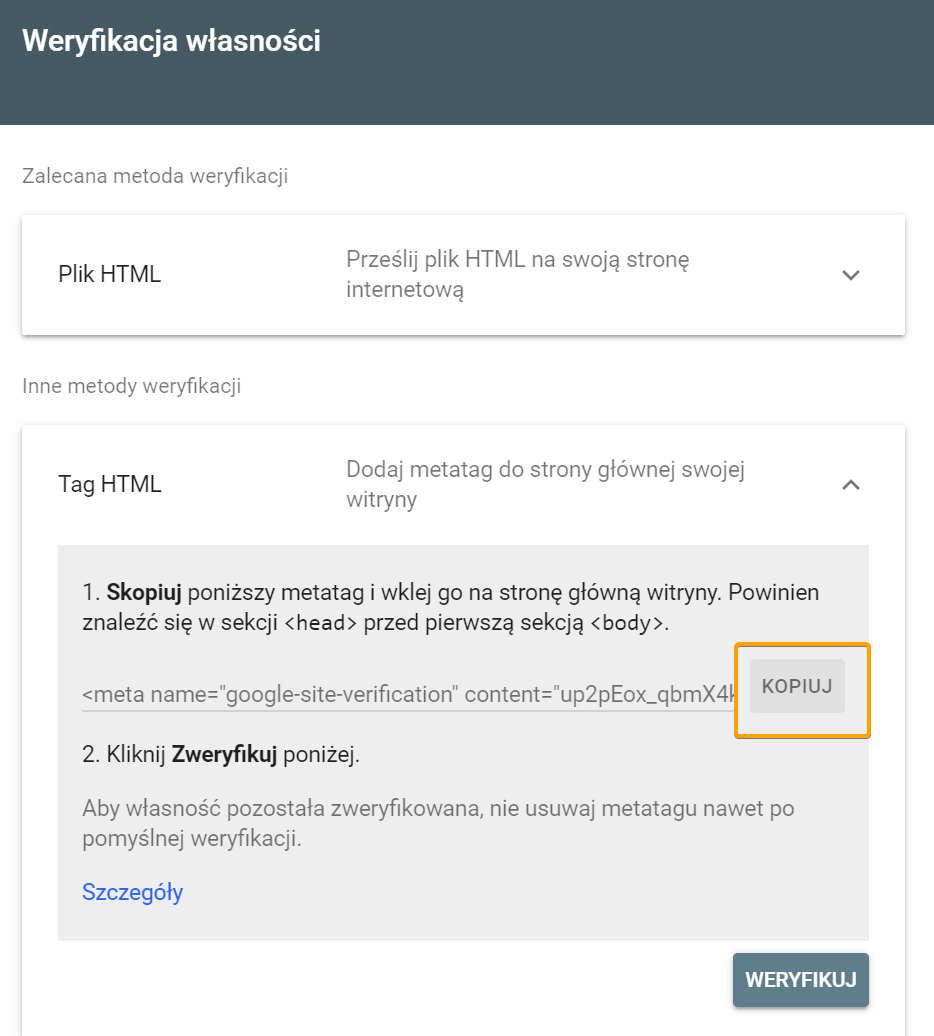The image size is (934, 1036).
Task: Click 'Zalecana metoda weryfikacji' section label
Action: [x=155, y=176]
